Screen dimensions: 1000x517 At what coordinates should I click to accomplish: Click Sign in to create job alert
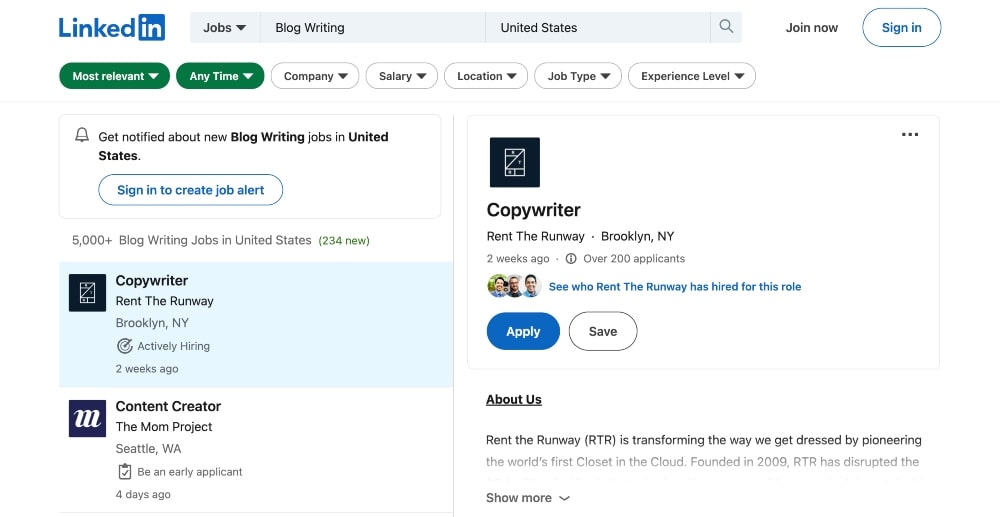tap(191, 190)
